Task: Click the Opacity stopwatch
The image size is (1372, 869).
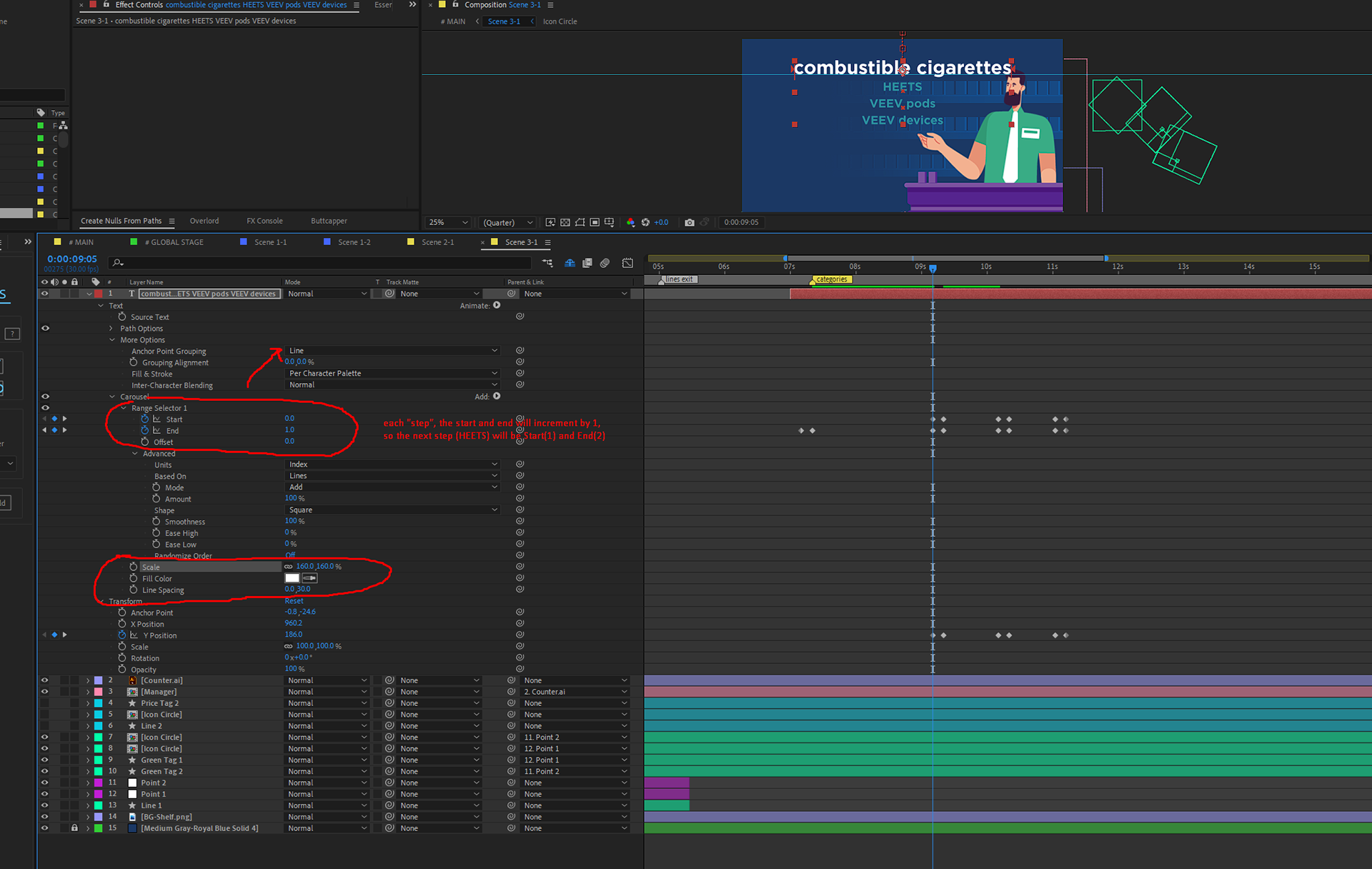Action: pos(122,669)
